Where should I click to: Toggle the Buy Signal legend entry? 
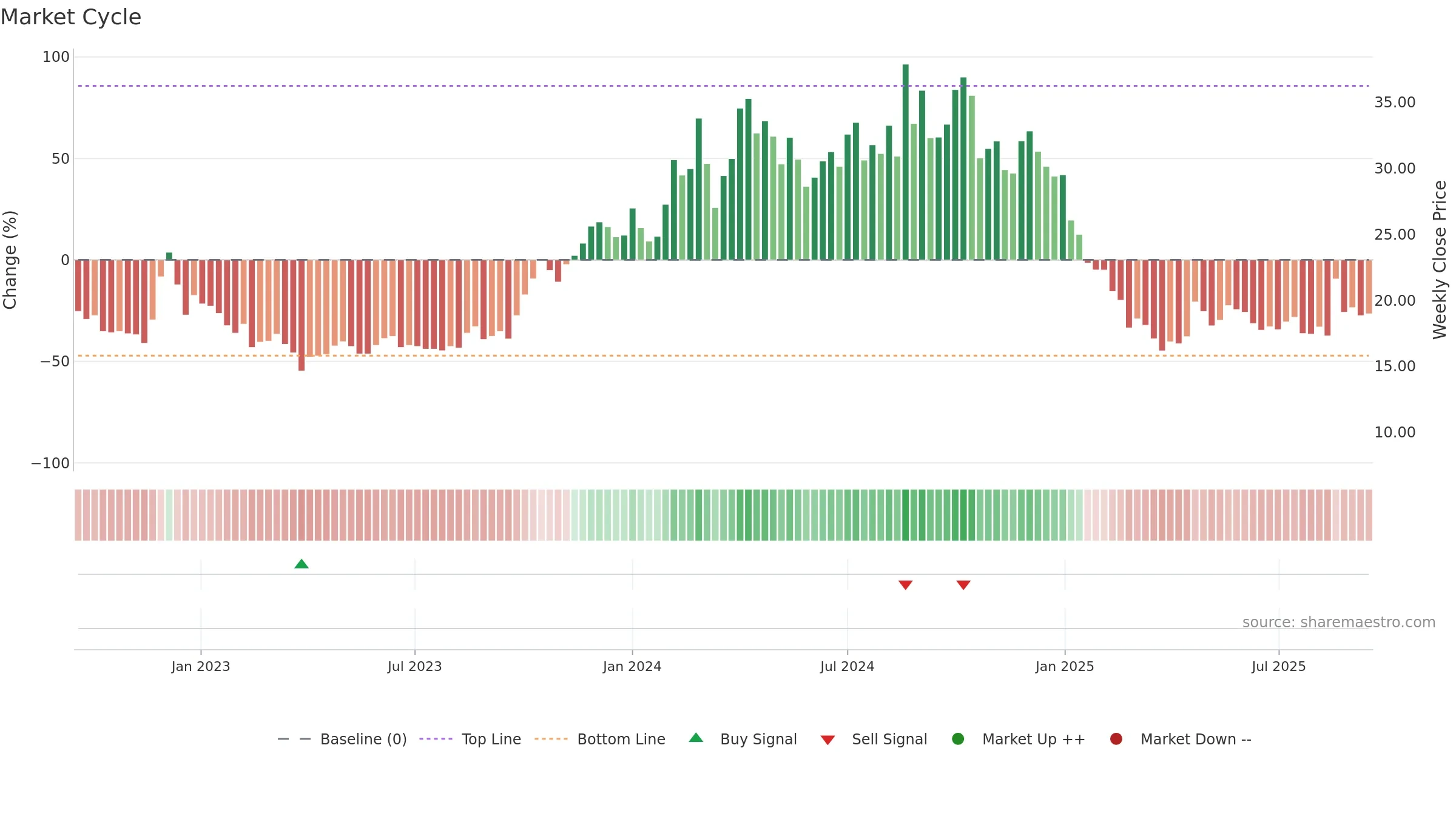pos(743,739)
